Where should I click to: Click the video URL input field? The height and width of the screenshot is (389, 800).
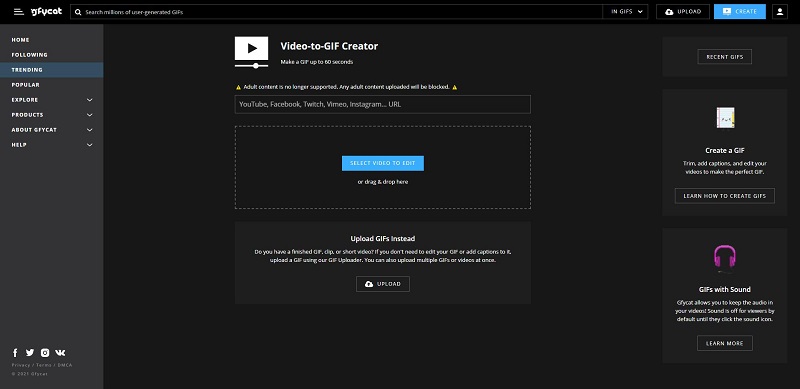383,104
